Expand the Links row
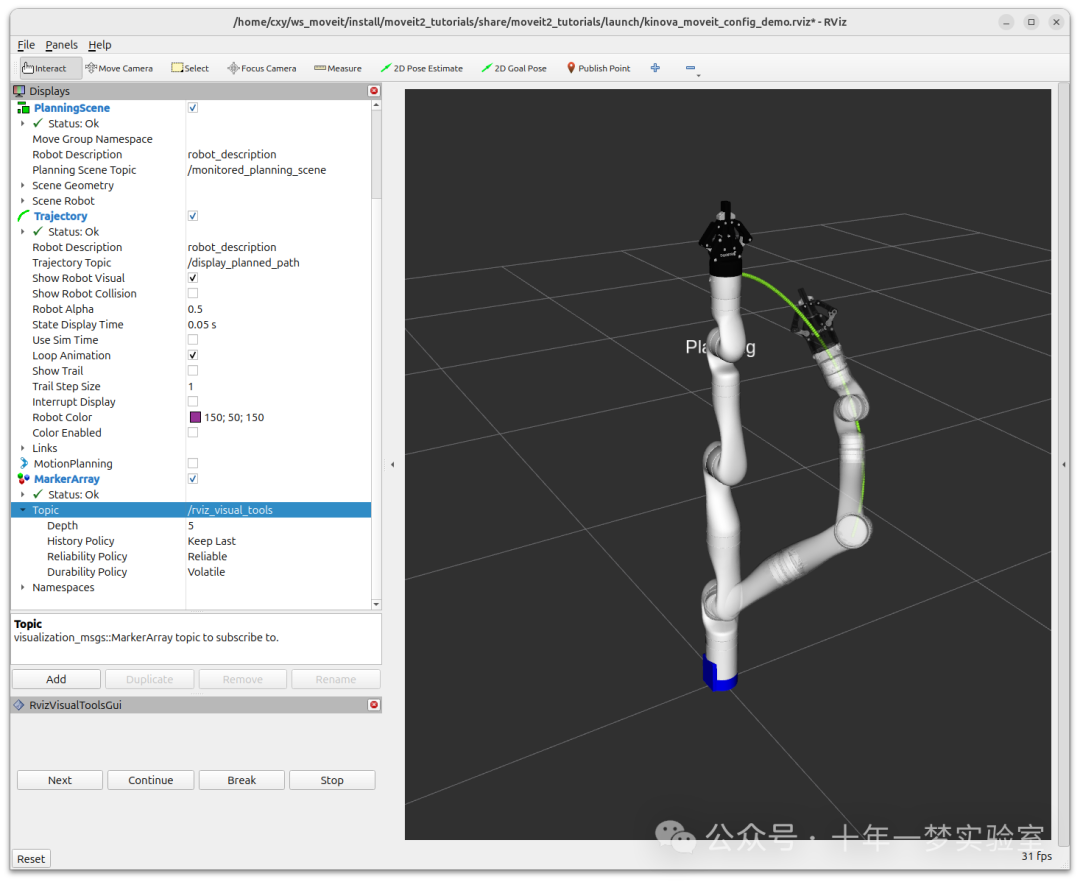Screen dimensions: 1080x882 23,448
